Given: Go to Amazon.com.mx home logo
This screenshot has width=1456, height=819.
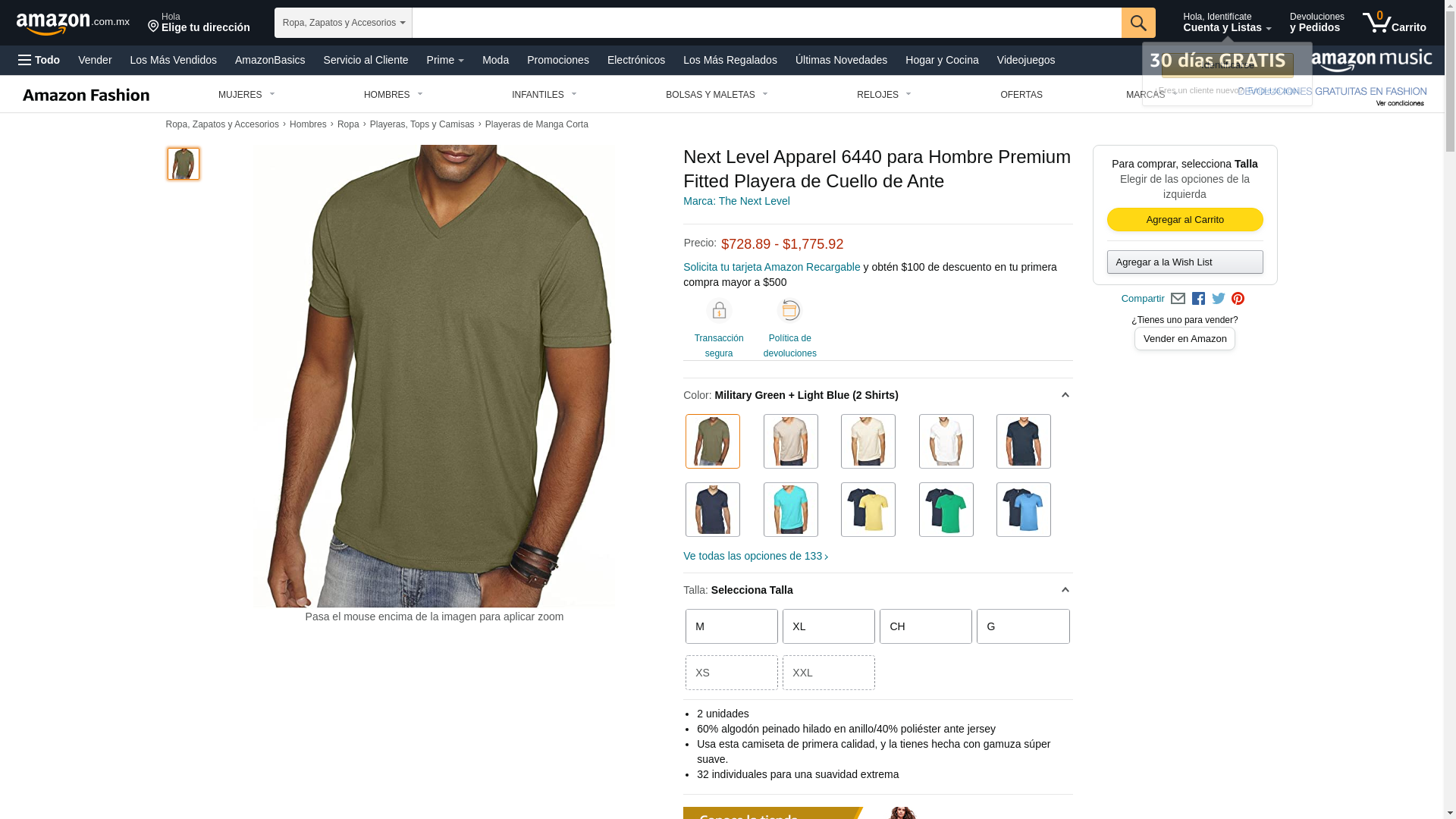Looking at the screenshot, I should (73, 23).
